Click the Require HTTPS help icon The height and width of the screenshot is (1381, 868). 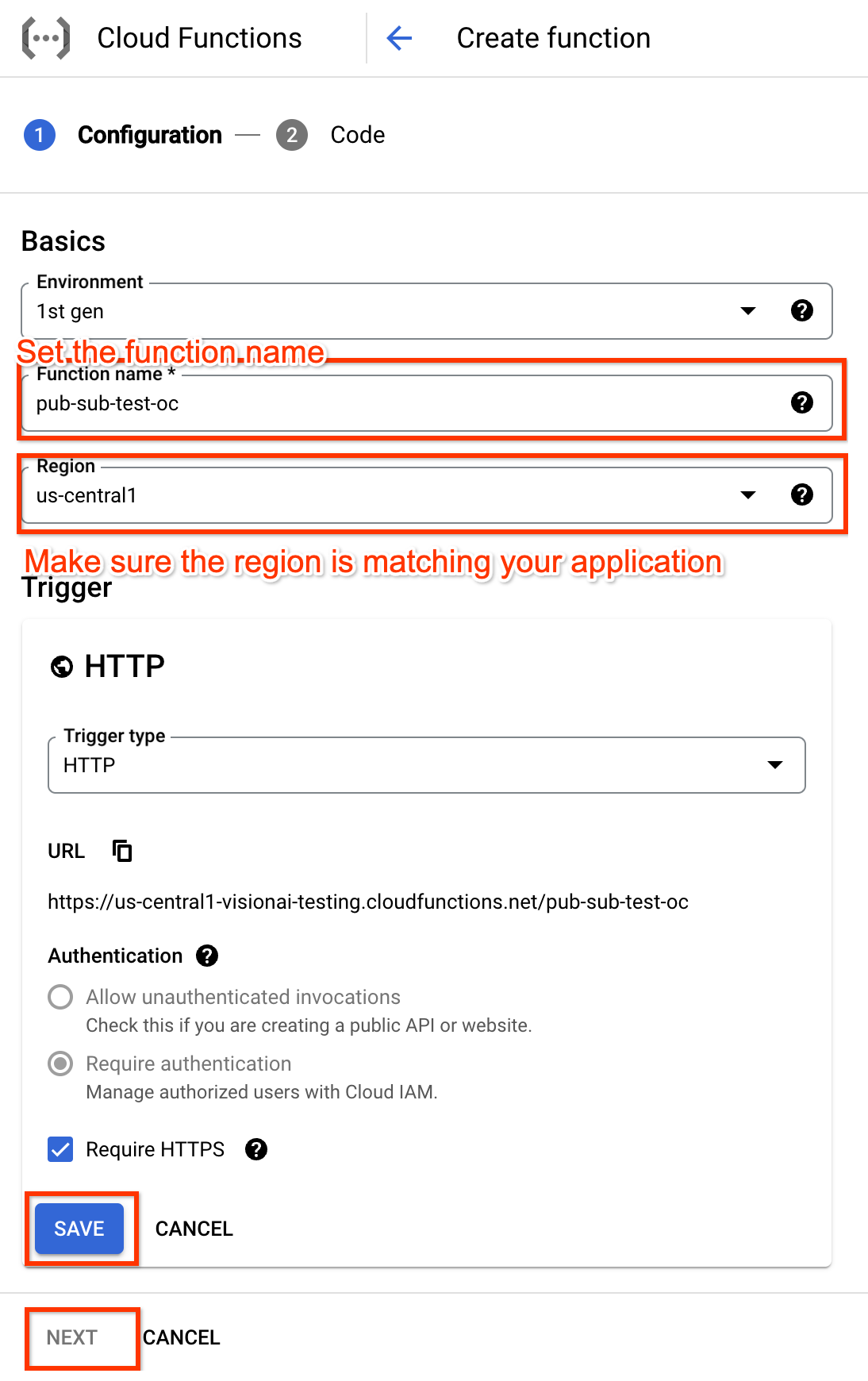[256, 1149]
